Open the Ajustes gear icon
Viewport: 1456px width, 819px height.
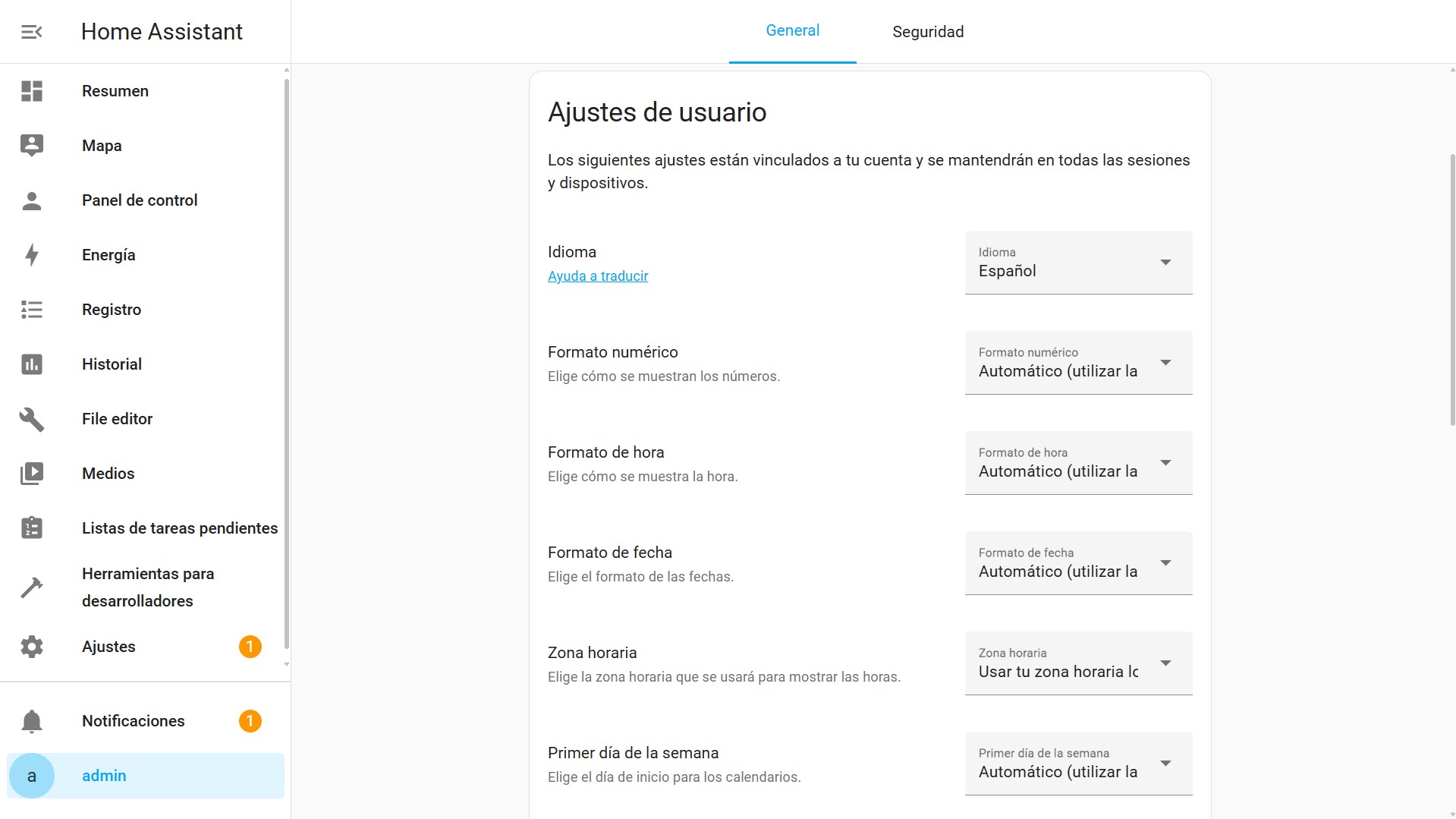31,646
